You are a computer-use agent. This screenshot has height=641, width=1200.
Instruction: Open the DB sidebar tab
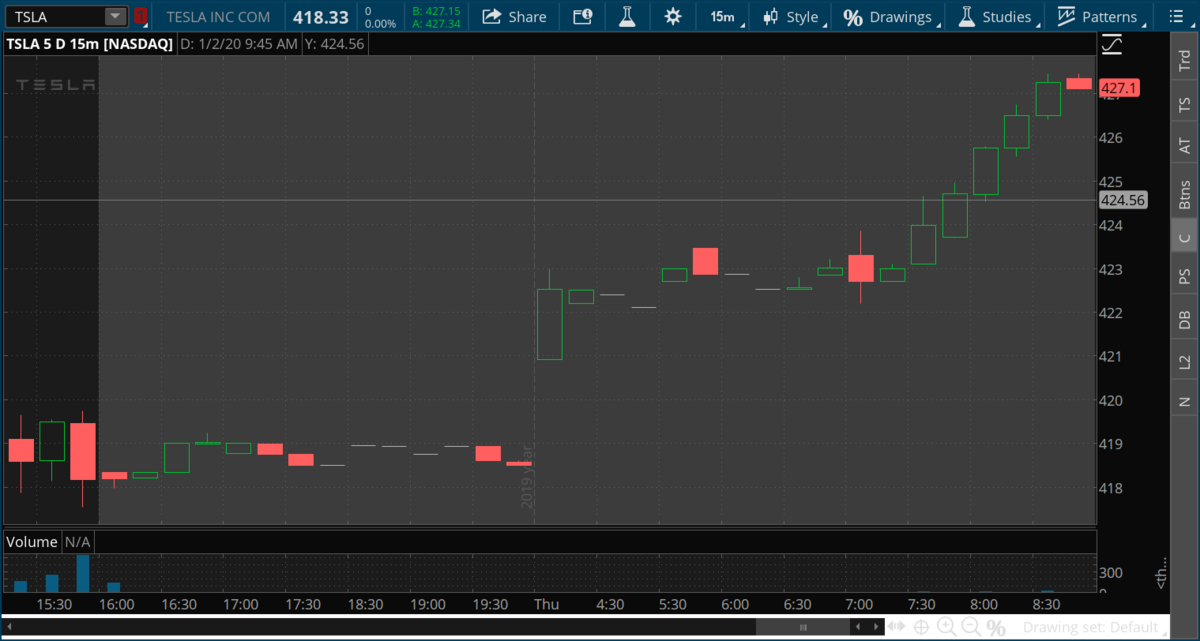1185,319
